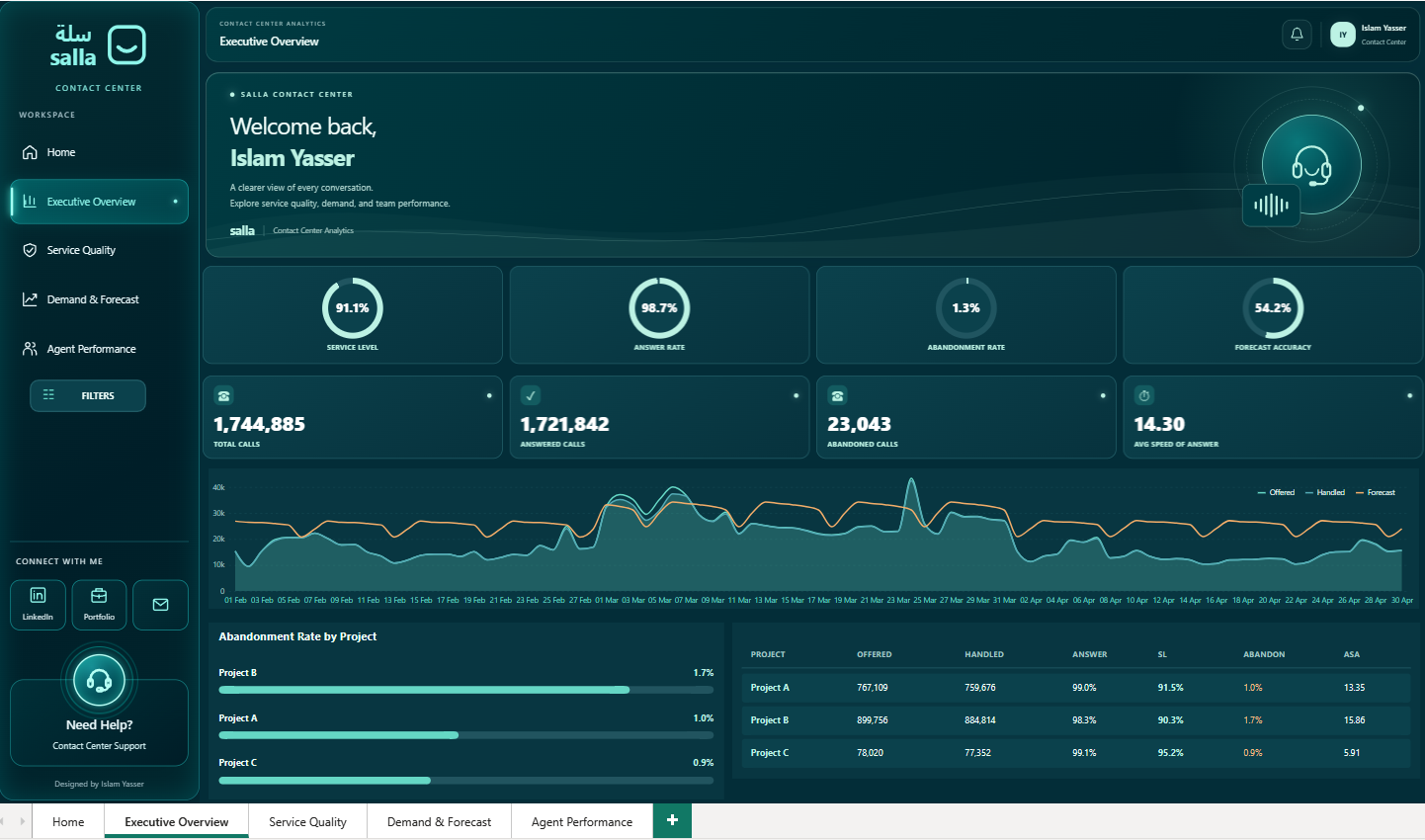Click the Agent Performance people icon

pyautogui.click(x=30, y=349)
